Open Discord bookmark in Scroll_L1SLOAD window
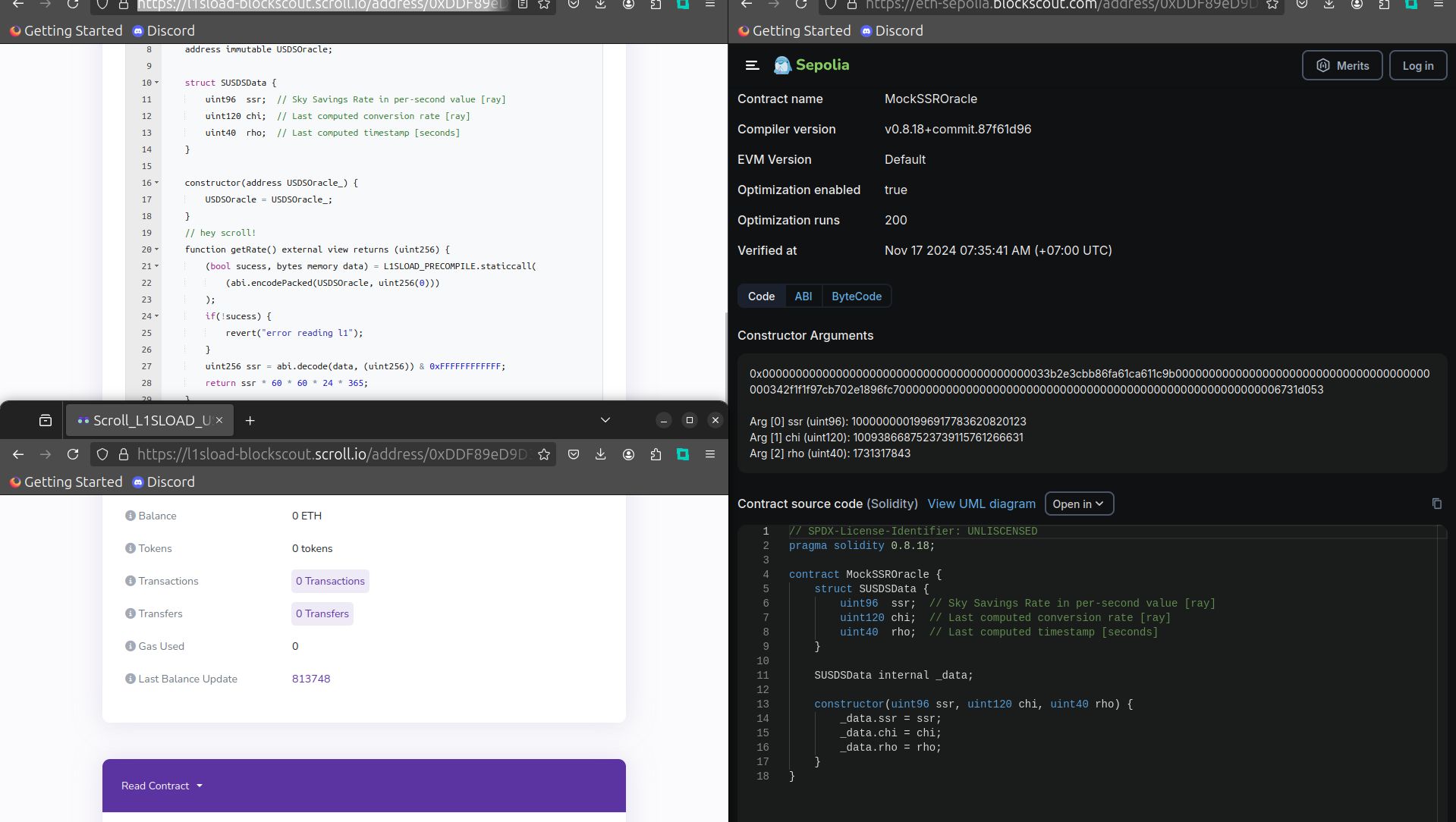Screen dimensions: 1456x822 [x=163, y=482]
